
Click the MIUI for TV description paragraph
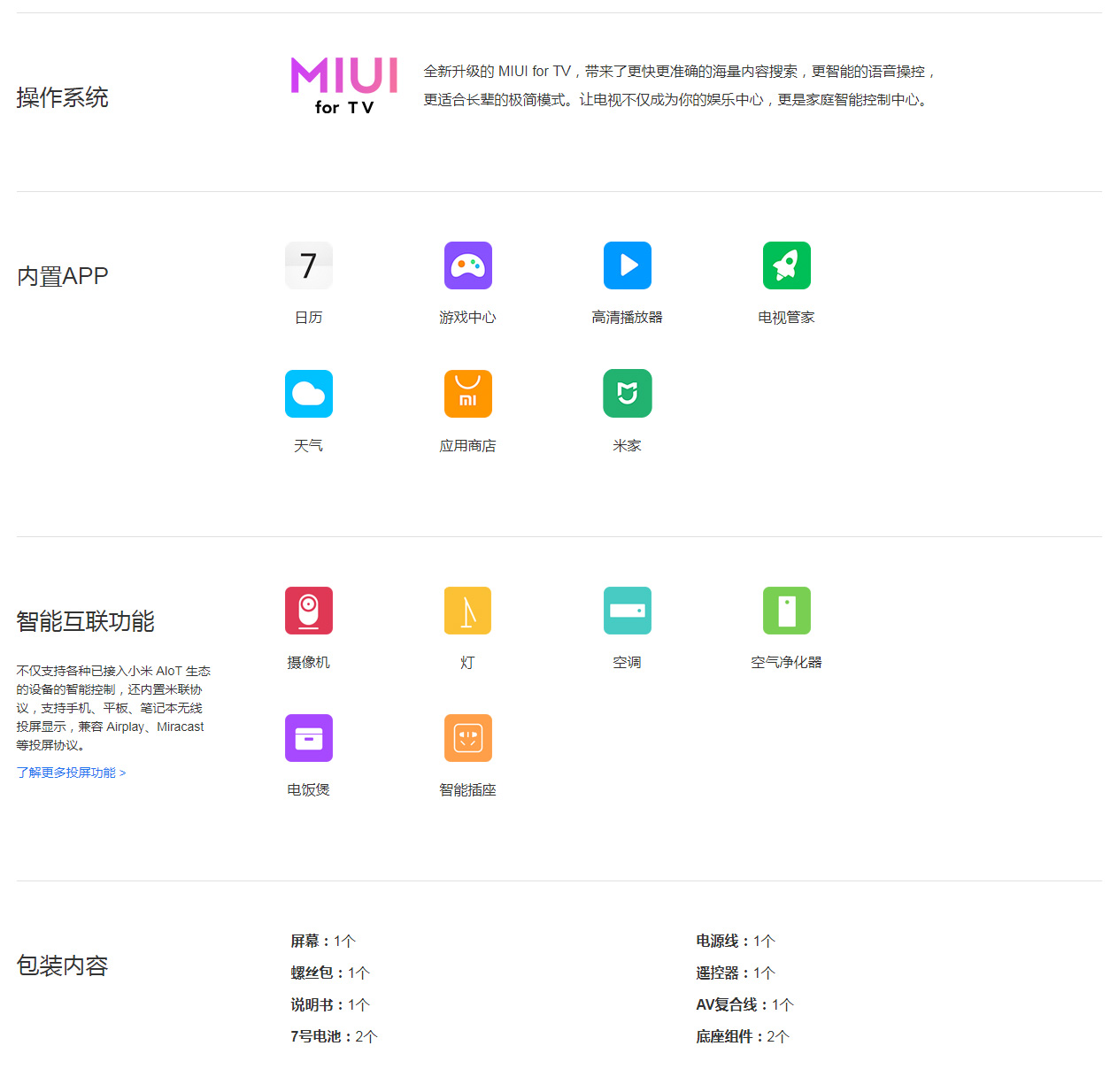(680, 85)
